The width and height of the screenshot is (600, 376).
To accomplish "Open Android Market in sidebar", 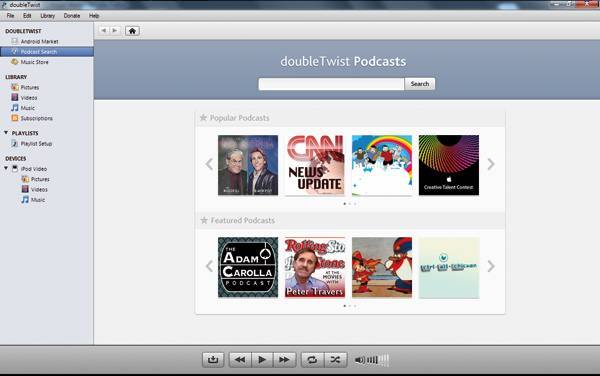I will click(39, 41).
